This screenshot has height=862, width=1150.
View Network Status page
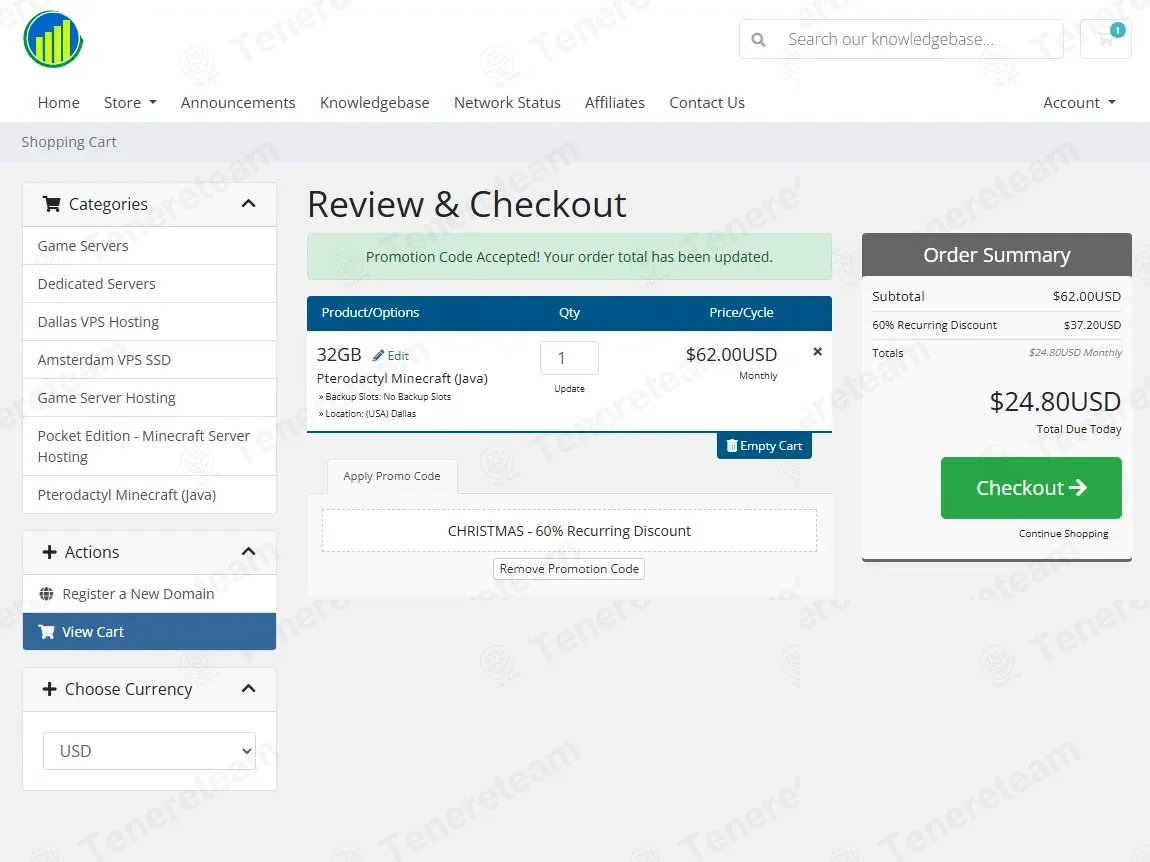507,103
